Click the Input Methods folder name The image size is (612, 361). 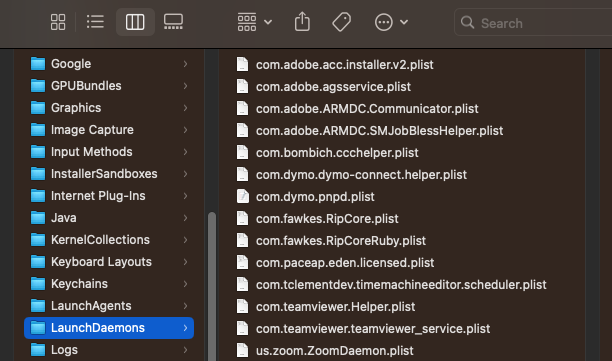[92, 151]
